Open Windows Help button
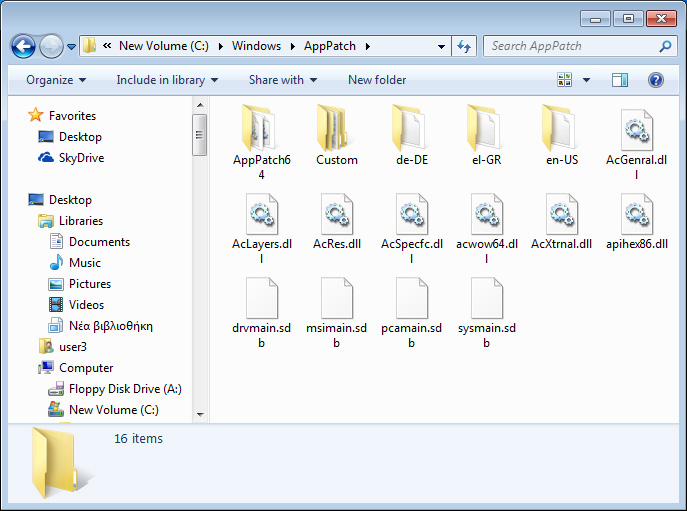687x511 pixels. pos(655,80)
